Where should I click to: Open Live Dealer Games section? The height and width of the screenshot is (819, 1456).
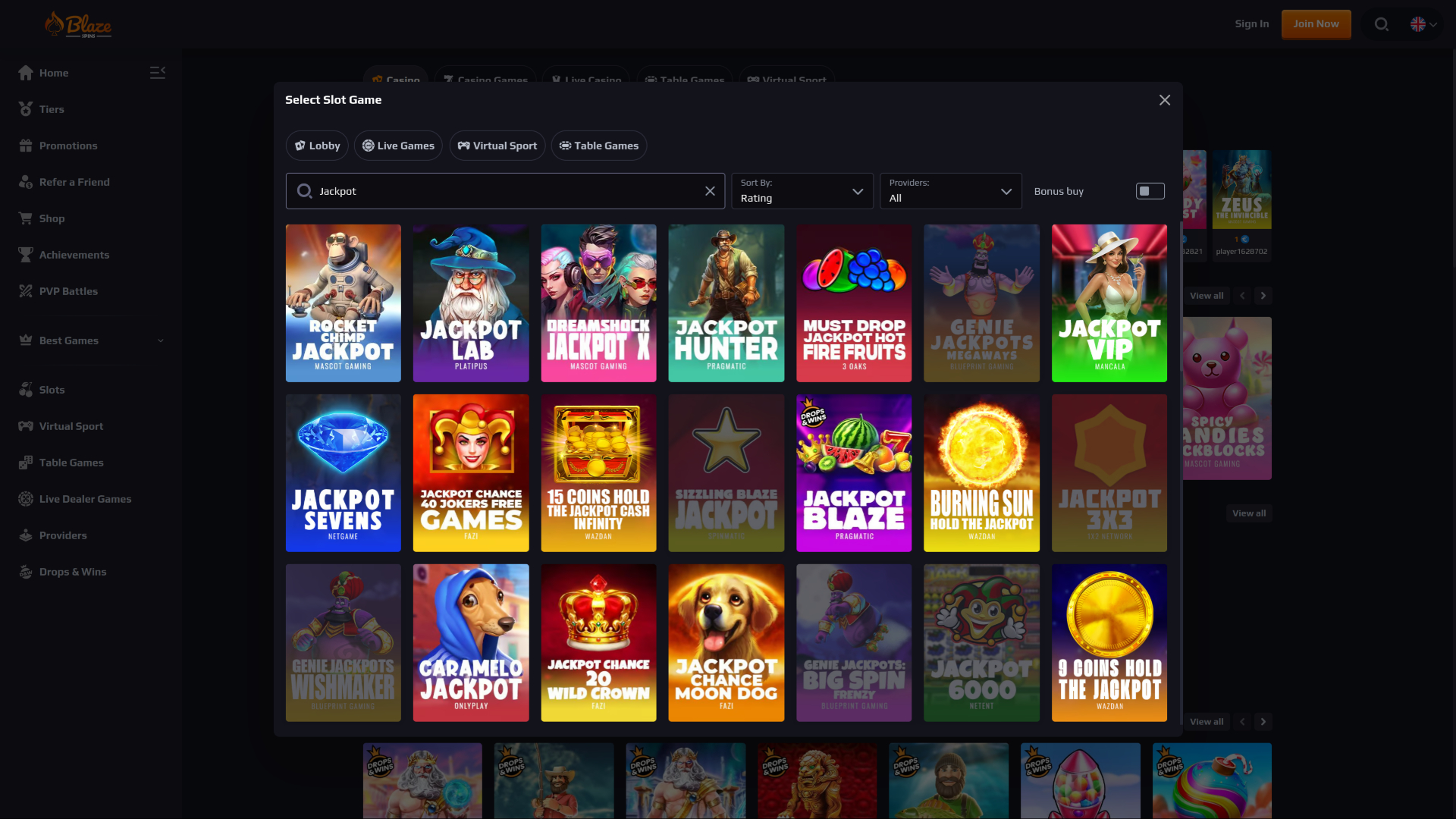point(84,498)
